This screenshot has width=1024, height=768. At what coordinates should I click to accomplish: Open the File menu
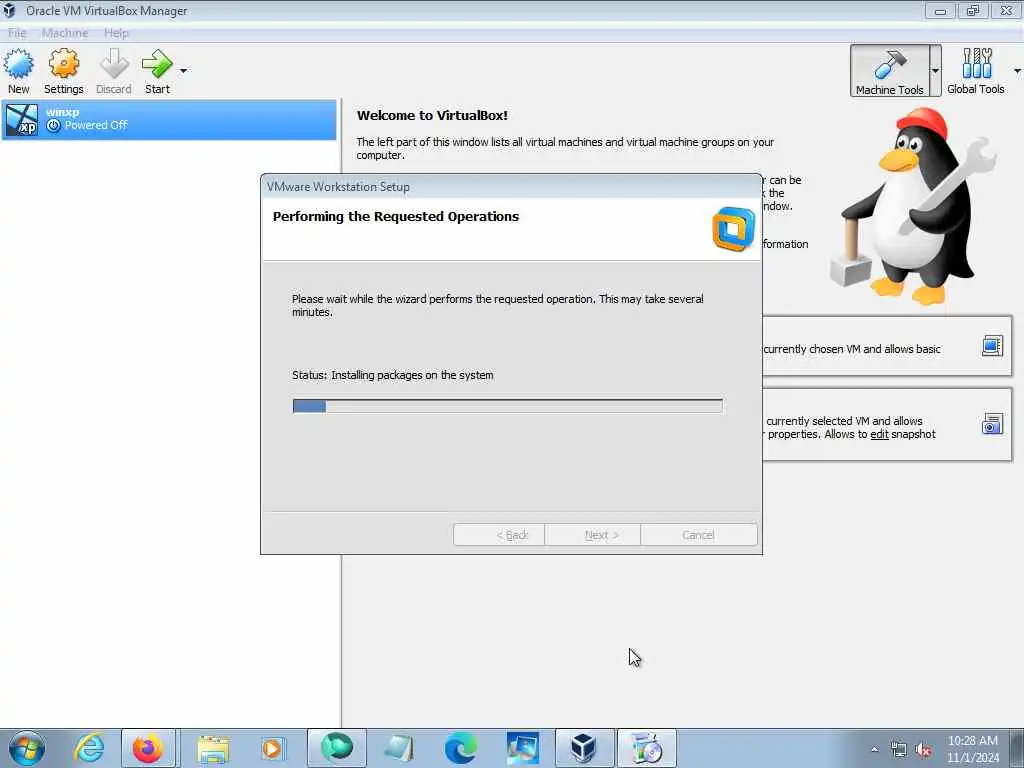(x=17, y=33)
